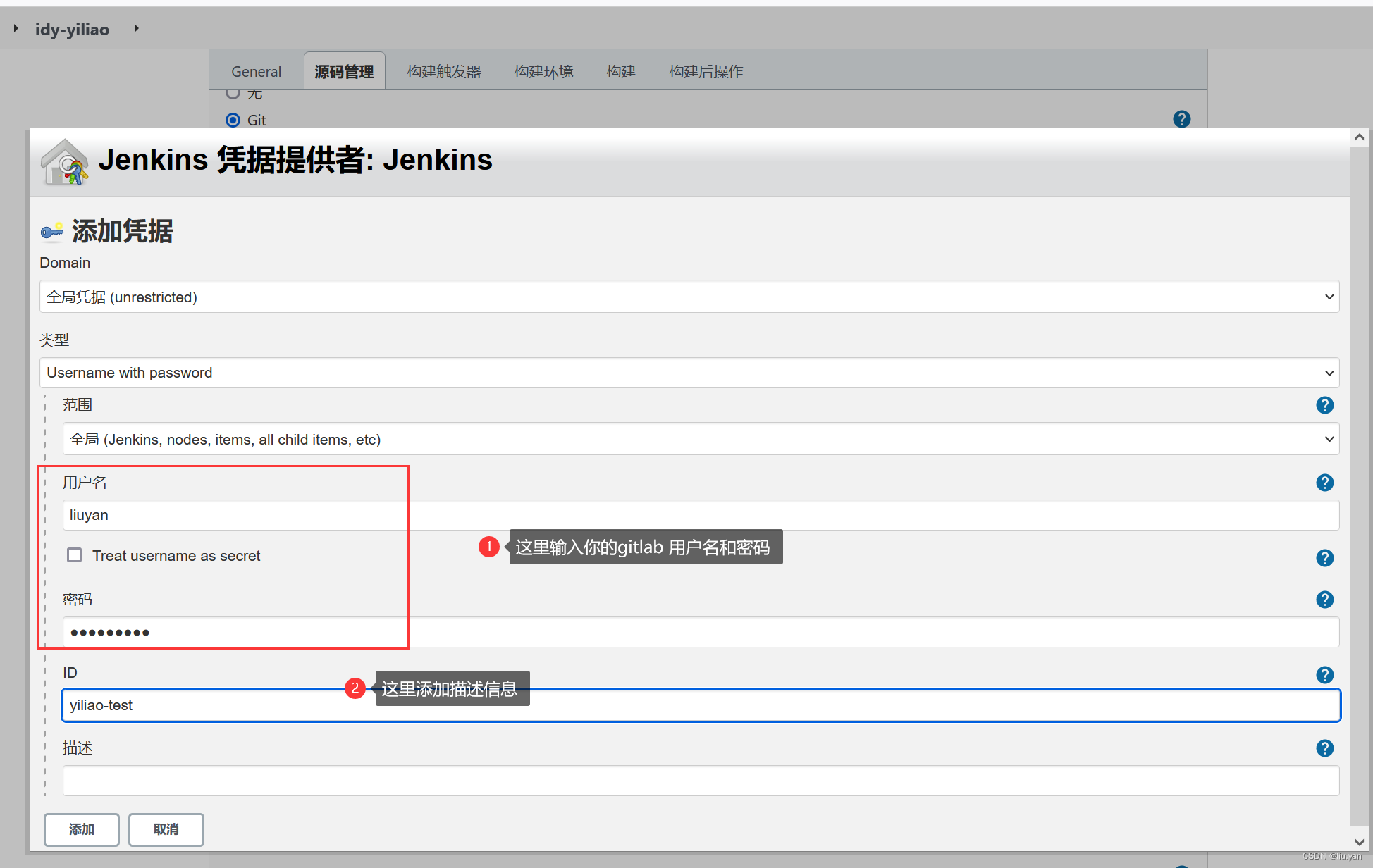
Task: Open the idy-yiliao breadcrumb link
Action: pos(72,29)
